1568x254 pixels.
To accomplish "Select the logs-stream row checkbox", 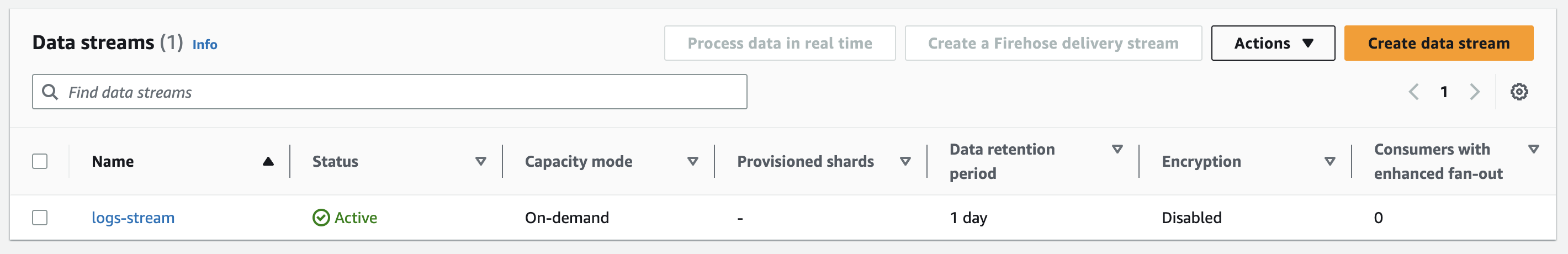I will [x=40, y=218].
